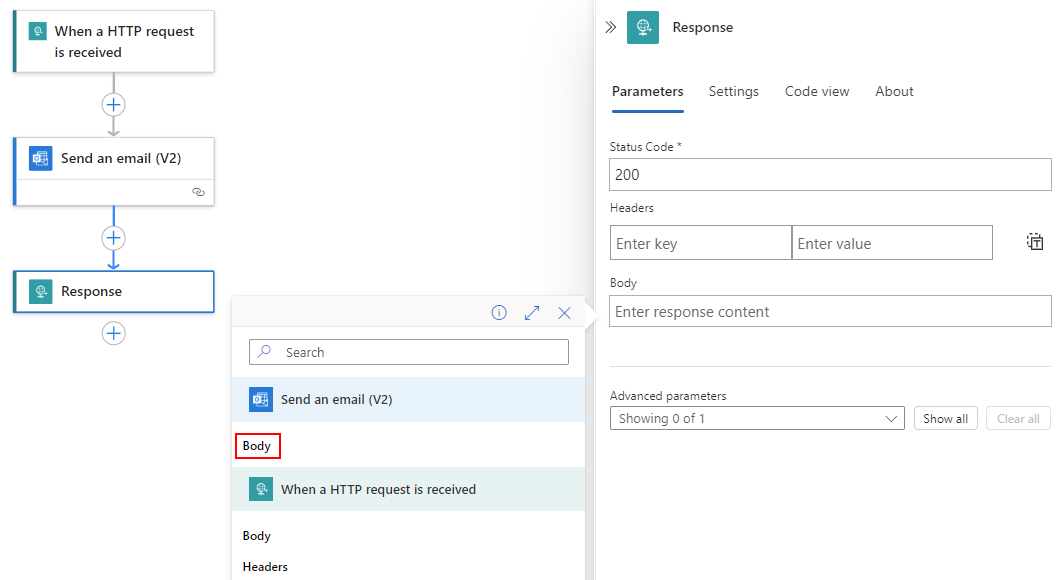Switch to the Settings tab
Viewport: 1060px width, 580px height.
coord(733,91)
